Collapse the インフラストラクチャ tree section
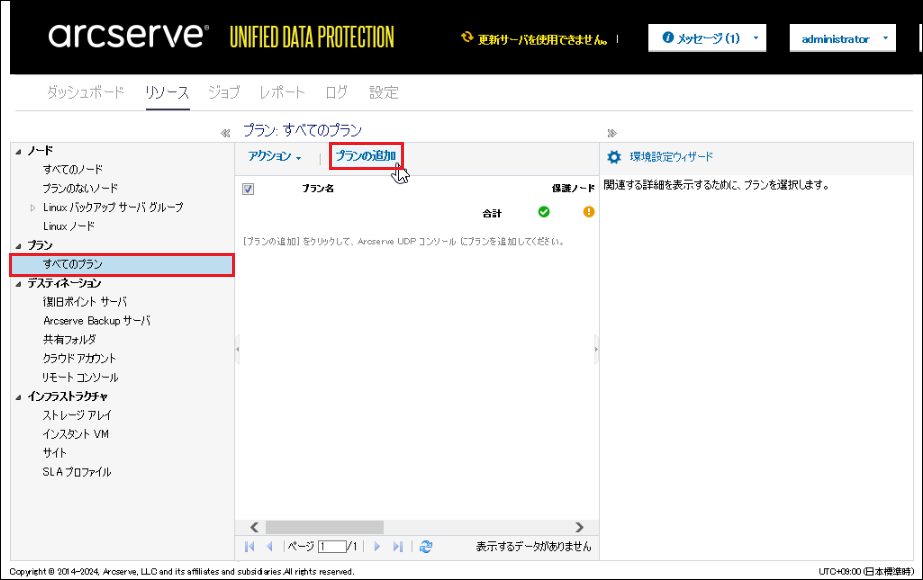 coord(19,397)
